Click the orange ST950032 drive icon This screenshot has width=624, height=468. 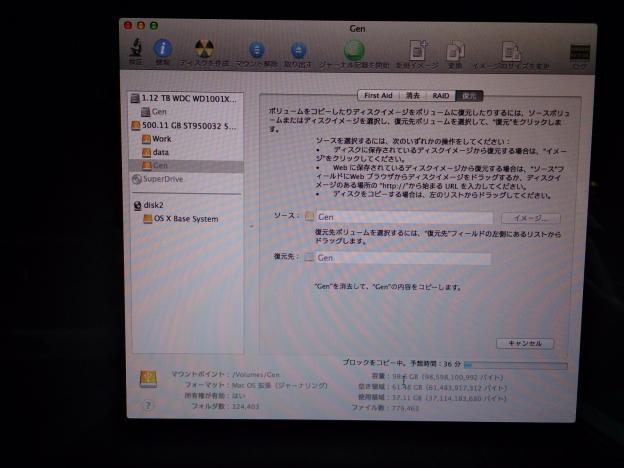136,126
